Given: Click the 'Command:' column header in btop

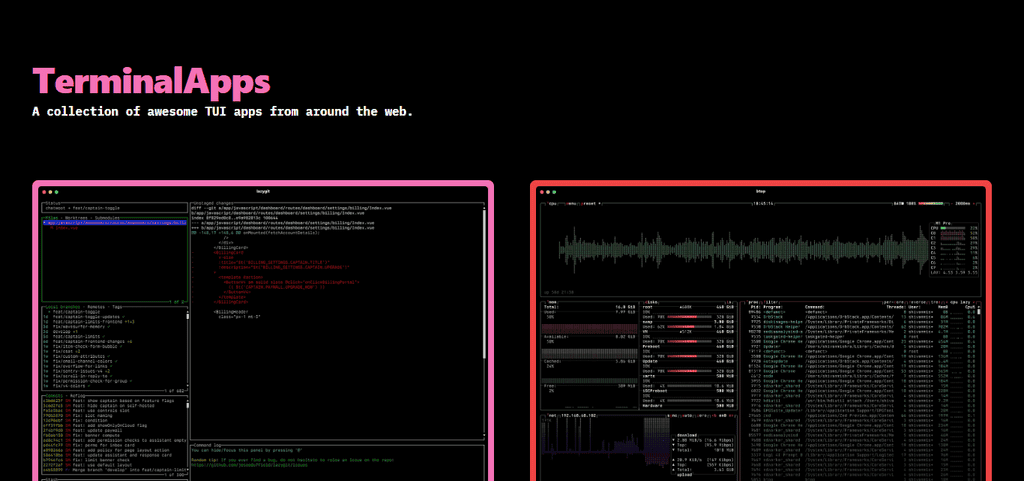Looking at the screenshot, I should [814, 307].
